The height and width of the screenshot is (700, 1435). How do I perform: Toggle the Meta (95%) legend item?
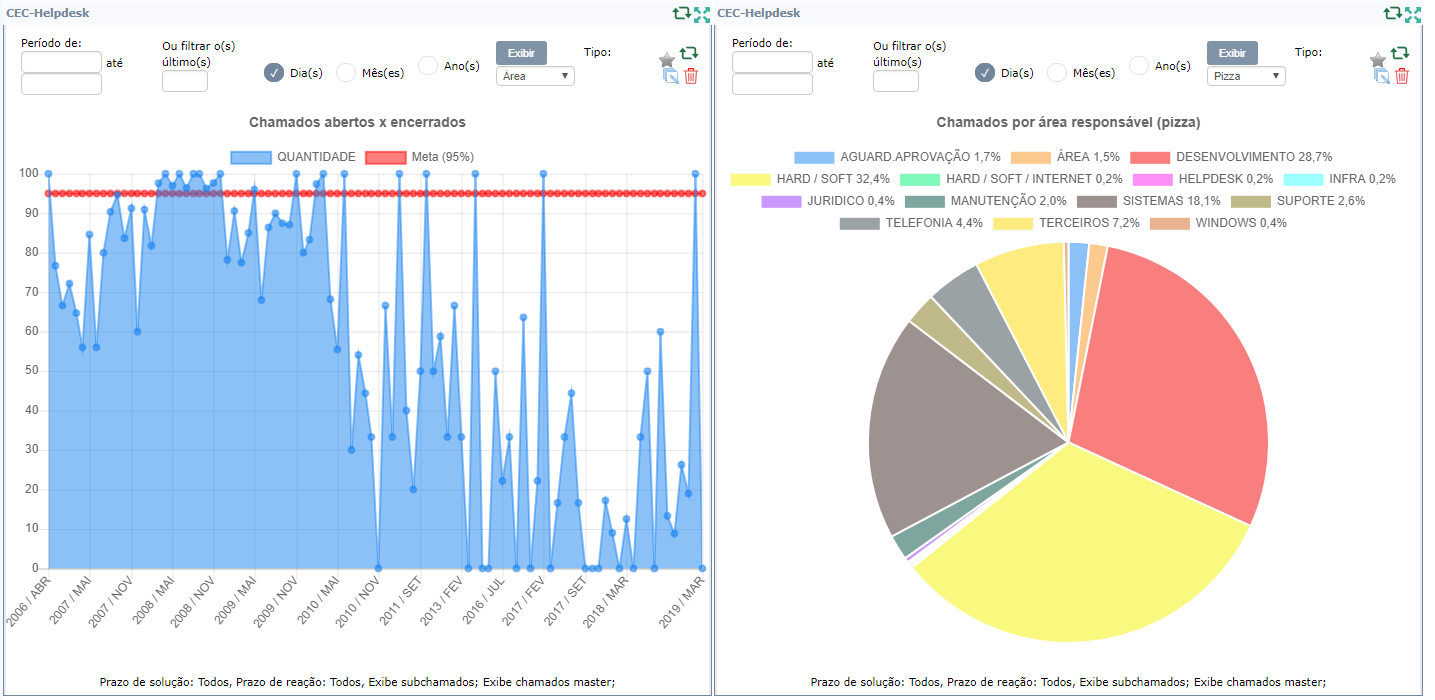point(385,157)
